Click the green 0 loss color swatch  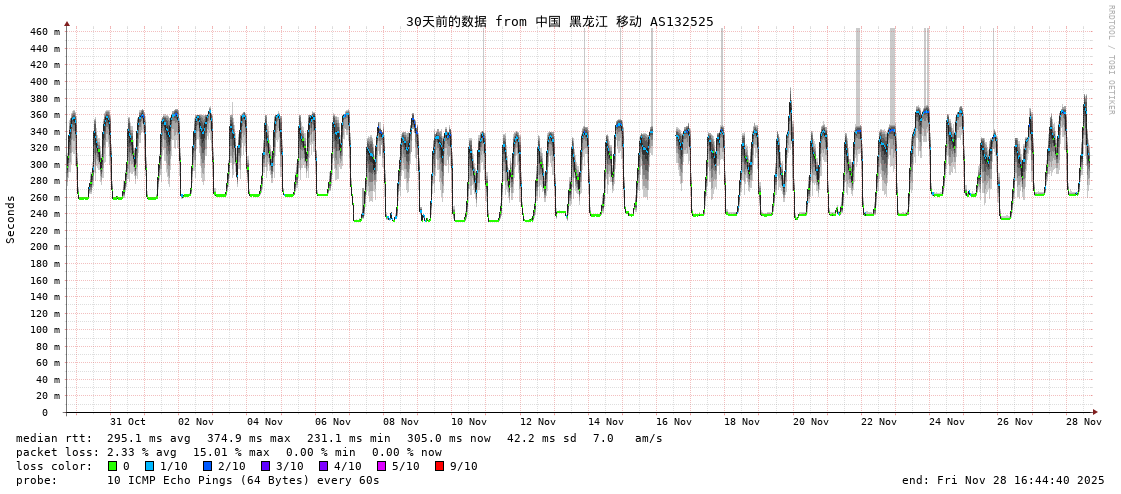pos(113,466)
